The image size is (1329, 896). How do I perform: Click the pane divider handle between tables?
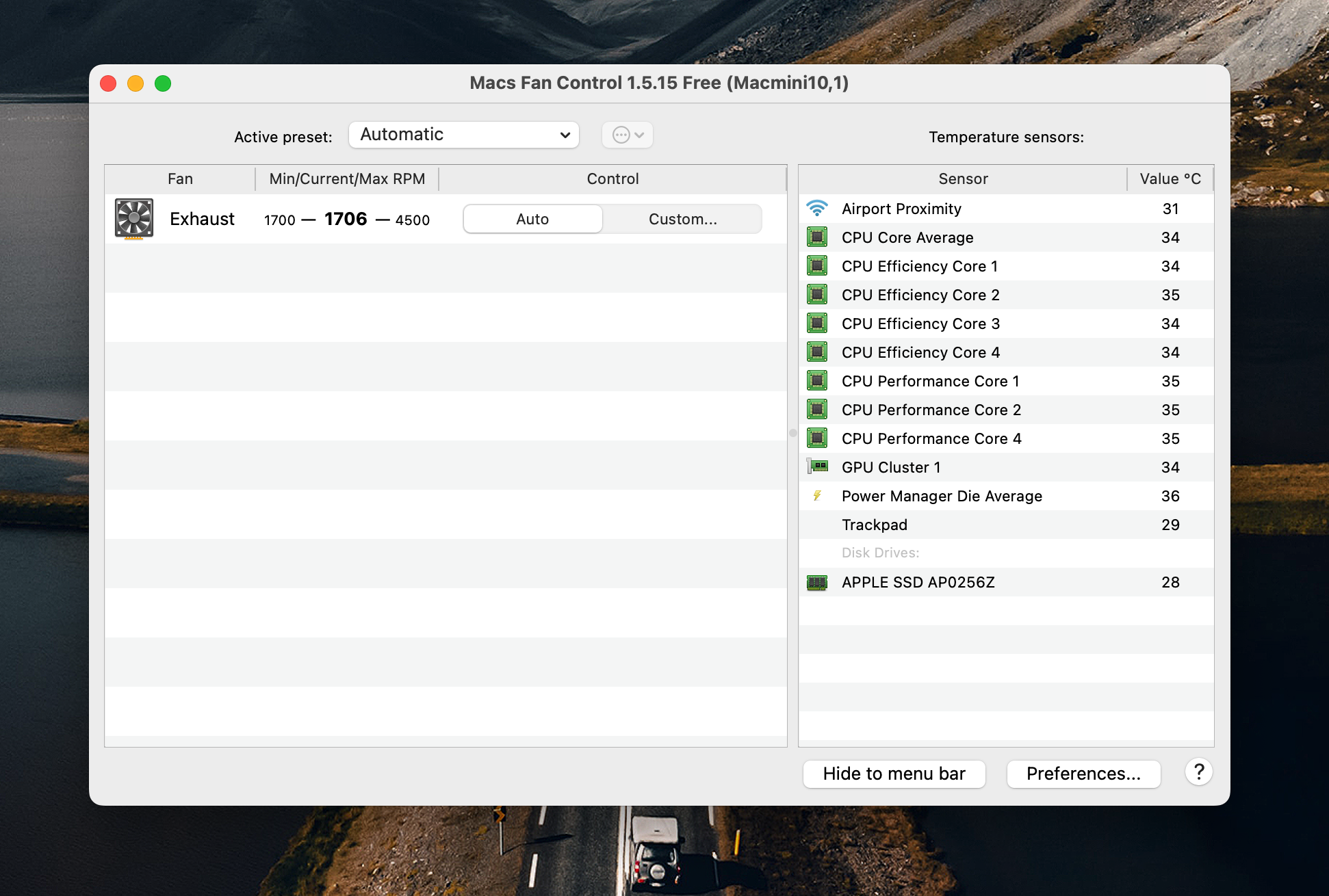pyautogui.click(x=793, y=433)
